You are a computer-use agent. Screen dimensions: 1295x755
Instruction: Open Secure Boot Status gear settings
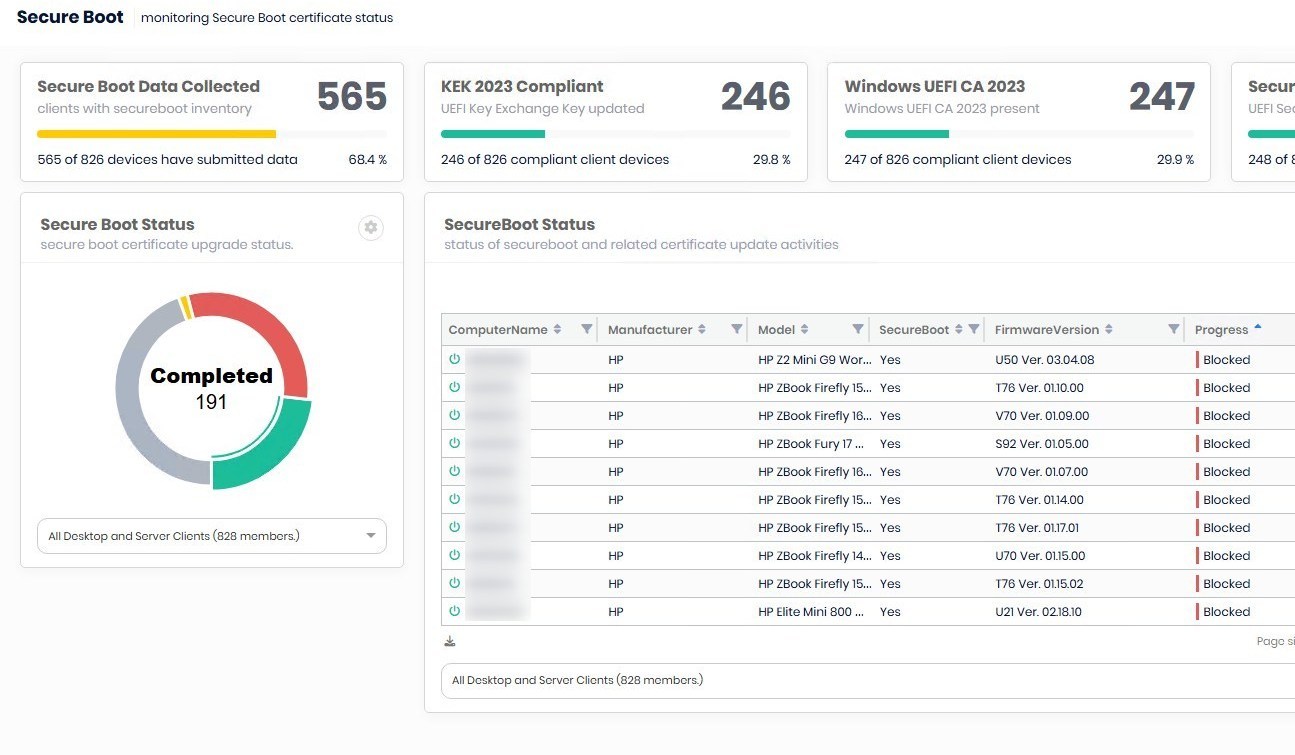[371, 228]
